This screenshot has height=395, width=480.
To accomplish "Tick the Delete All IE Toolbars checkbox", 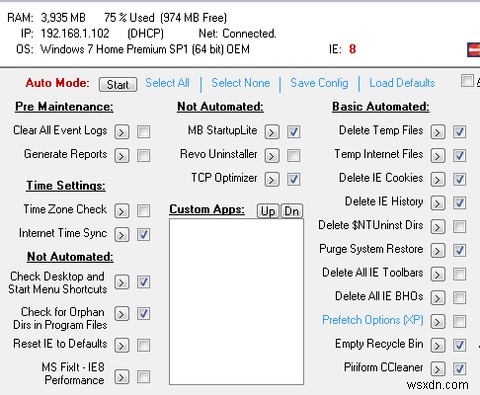I will [x=459, y=274].
